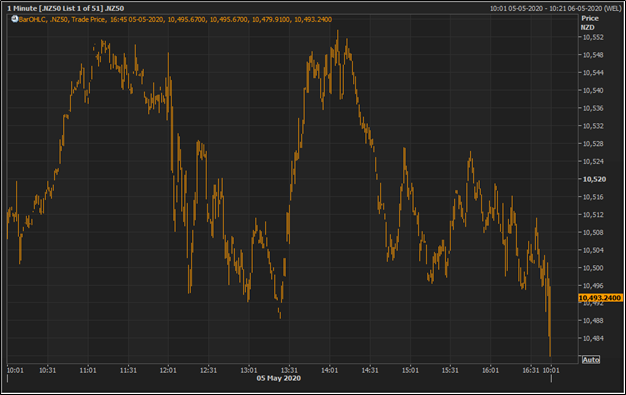Click the 05 May 2020 date label

point(279,378)
